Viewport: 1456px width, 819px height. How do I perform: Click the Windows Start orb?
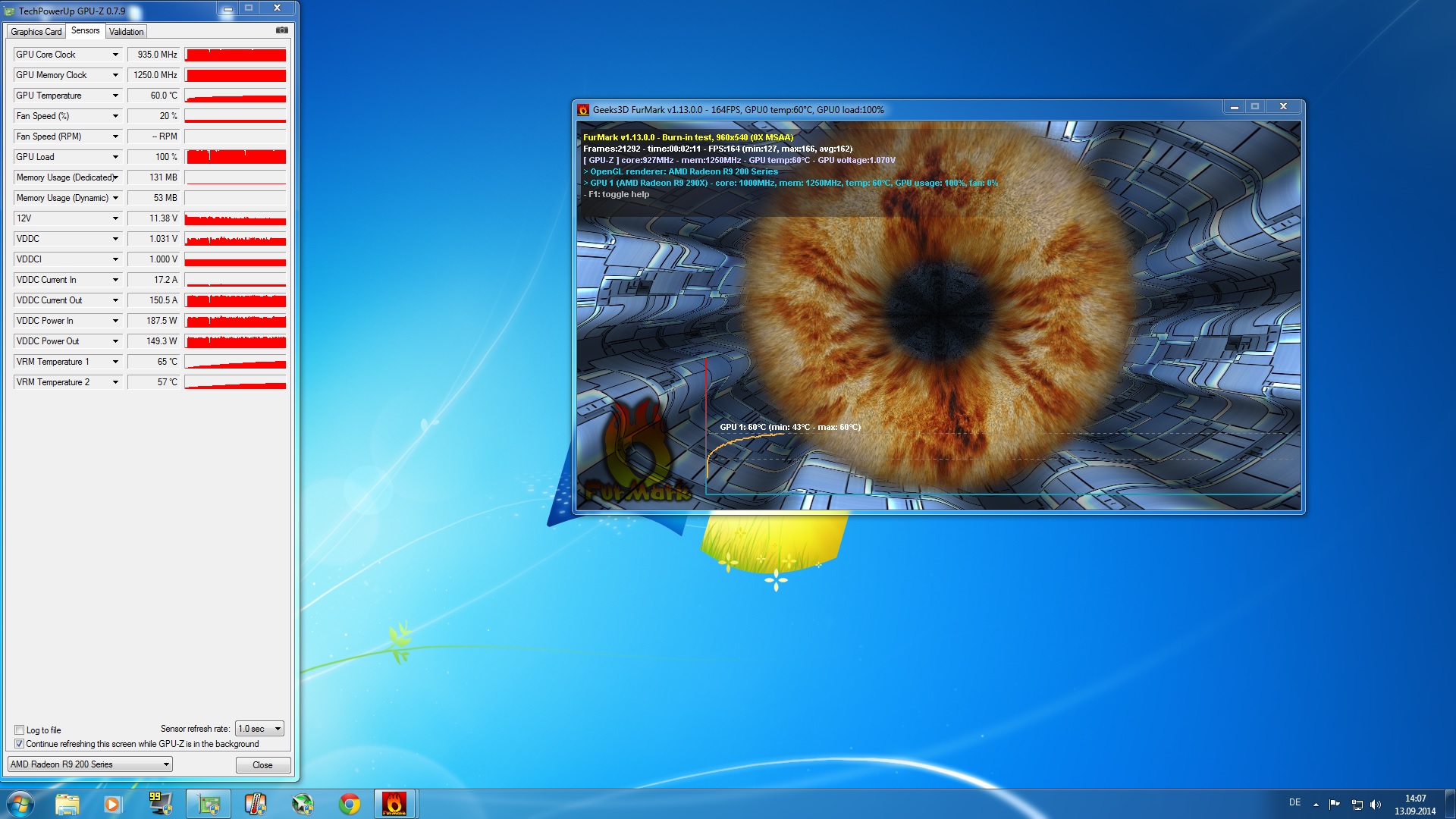point(20,804)
